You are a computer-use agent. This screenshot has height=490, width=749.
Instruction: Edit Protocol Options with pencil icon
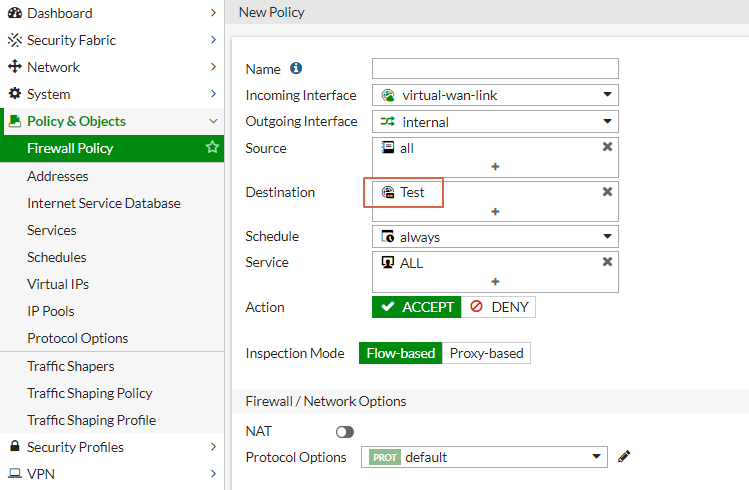624,457
